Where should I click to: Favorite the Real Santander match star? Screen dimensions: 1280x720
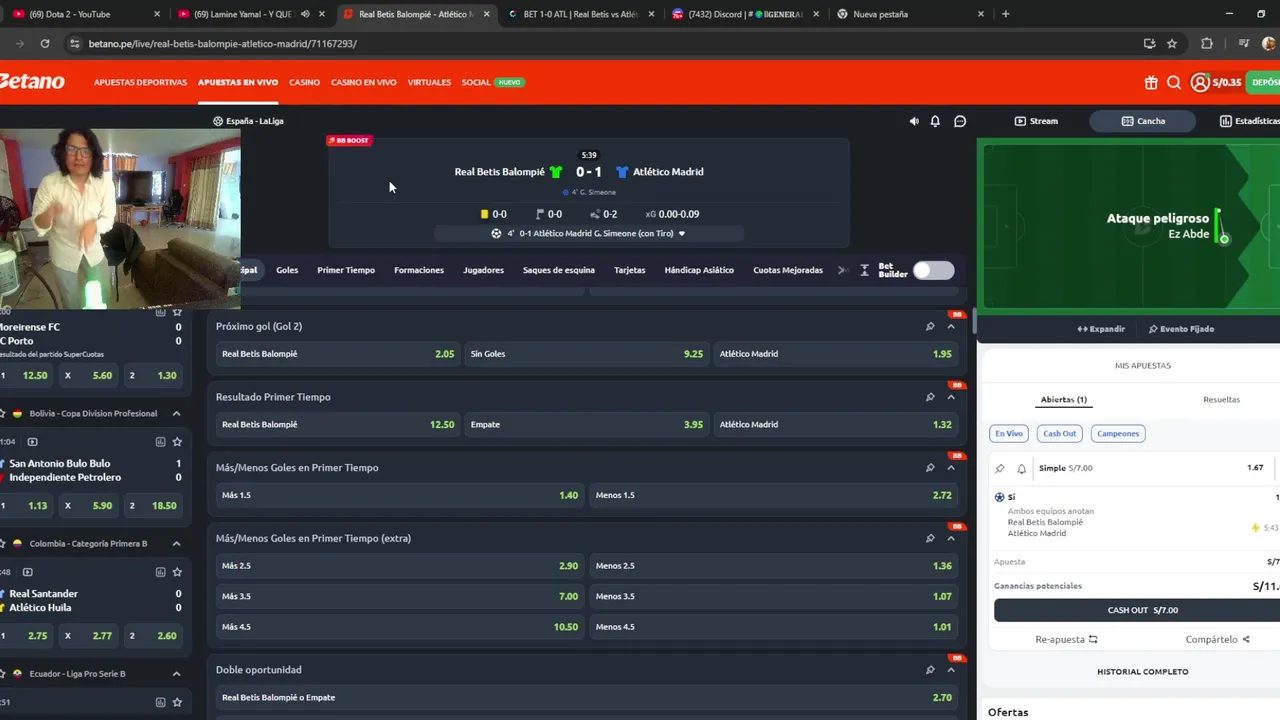click(177, 572)
